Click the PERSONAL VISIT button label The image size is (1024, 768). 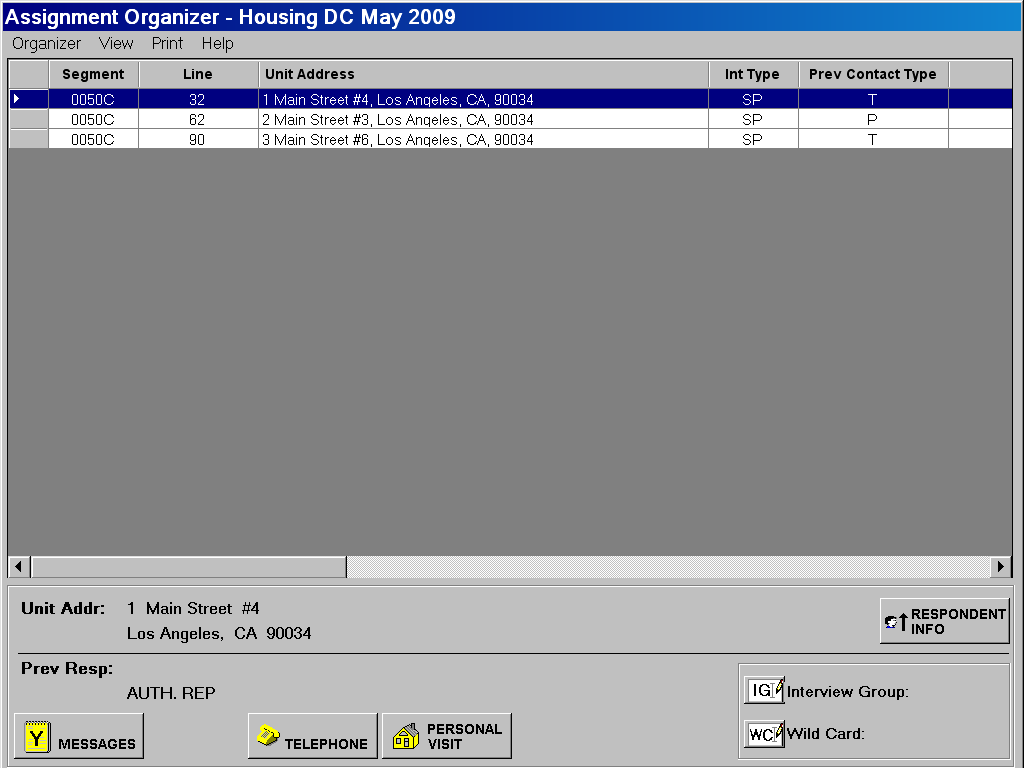pyautogui.click(x=464, y=737)
